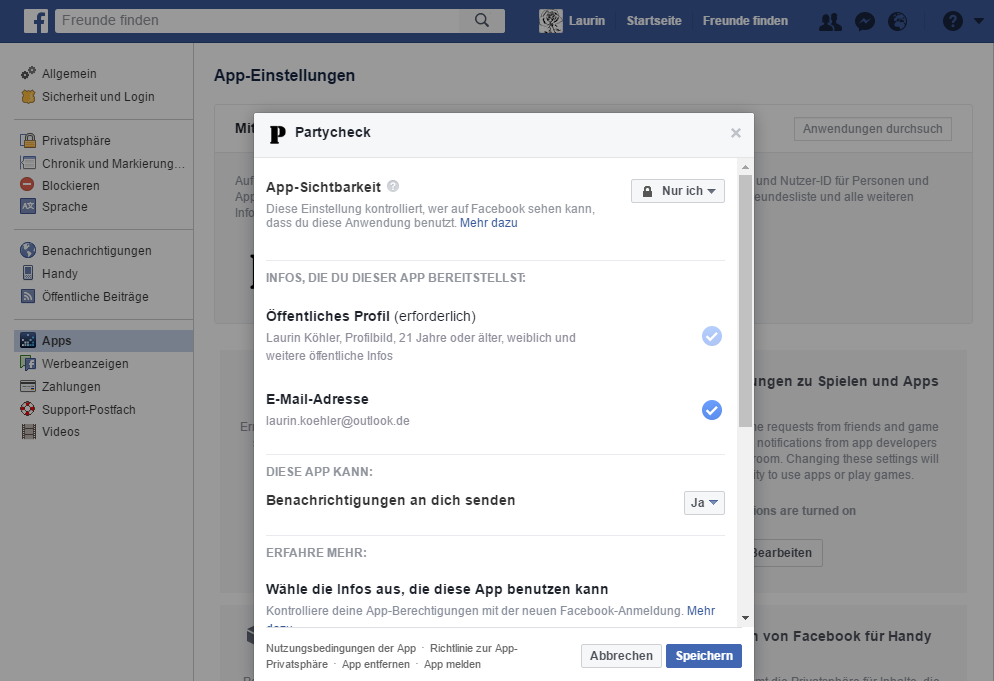Click the Benachrichtigungen globe icon in sidebar
Screen dimensions: 994x681
(x=28, y=250)
